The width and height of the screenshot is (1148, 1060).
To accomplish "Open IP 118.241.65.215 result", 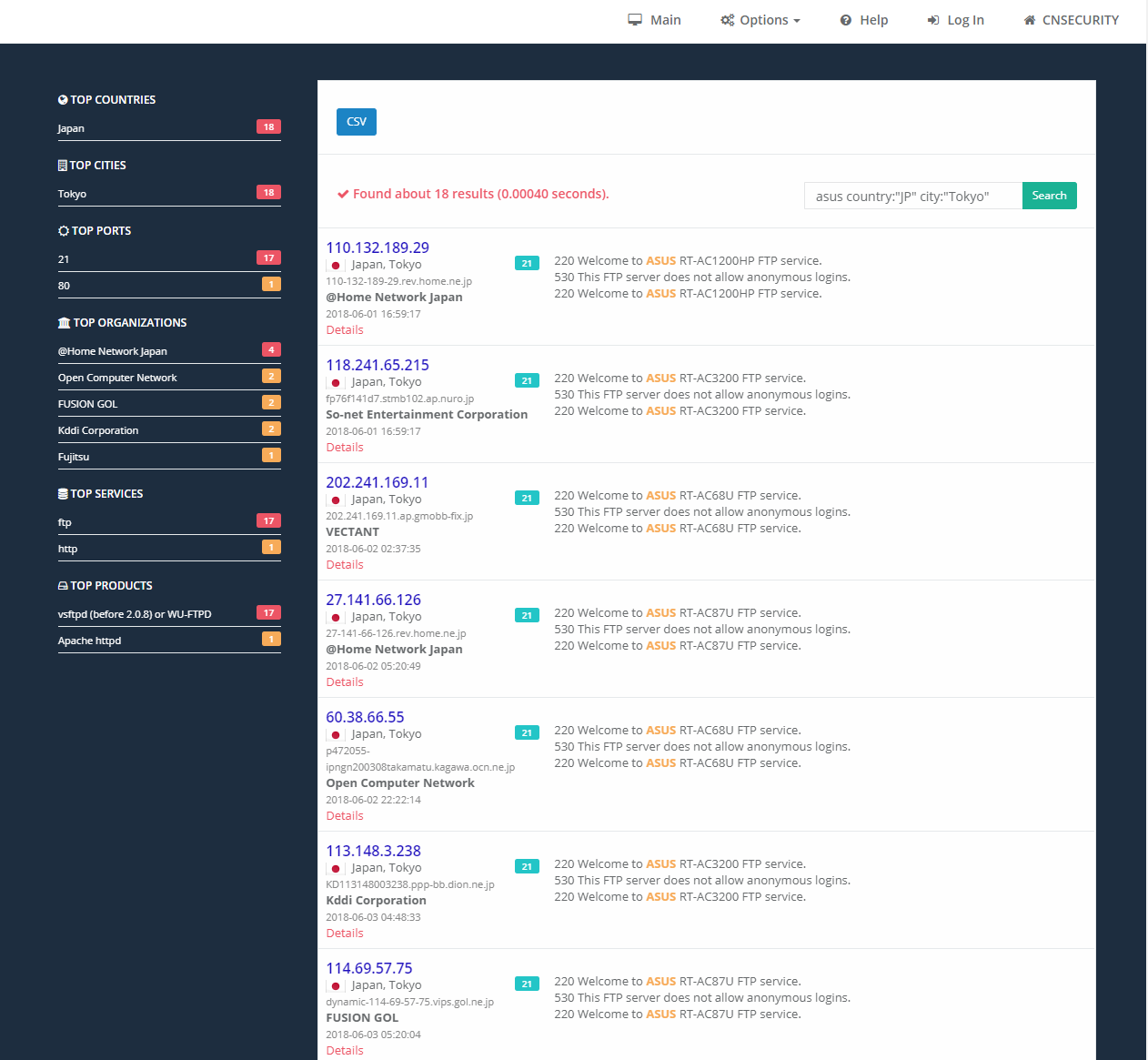I will 378,365.
